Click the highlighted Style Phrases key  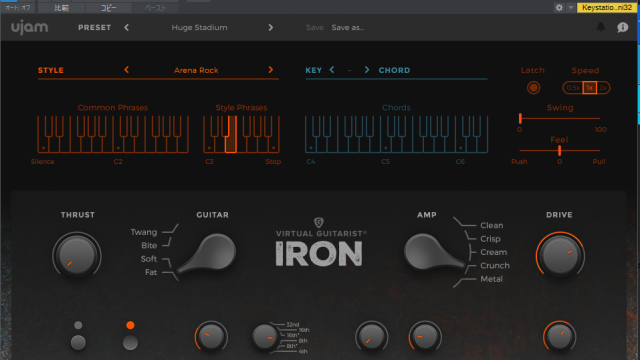(231, 141)
